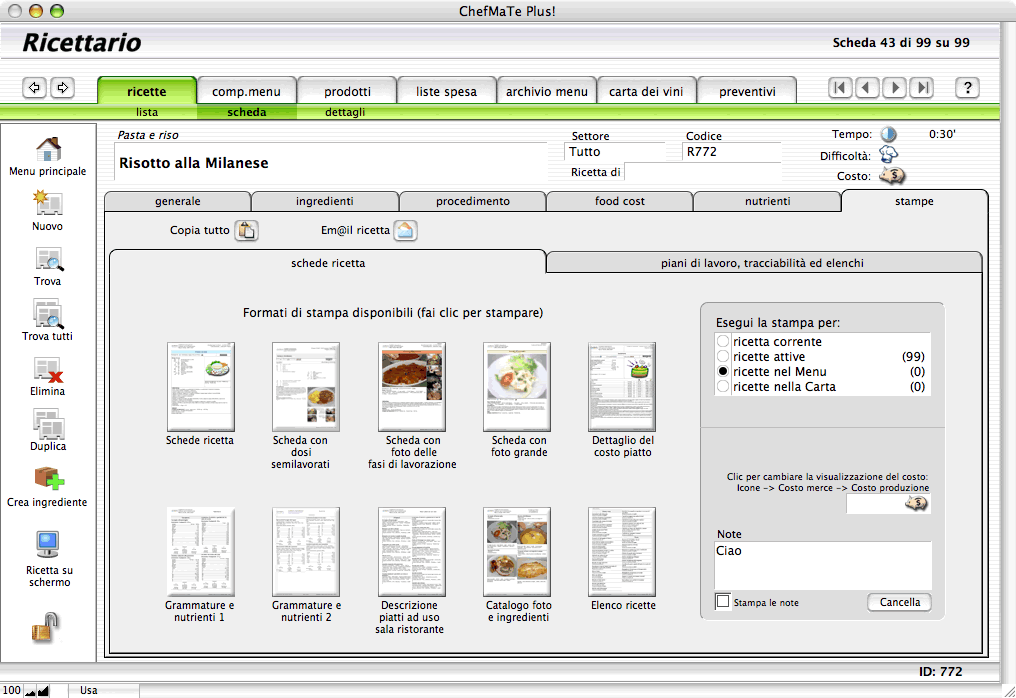Print the Elenco ricette thumbnail

(622, 552)
